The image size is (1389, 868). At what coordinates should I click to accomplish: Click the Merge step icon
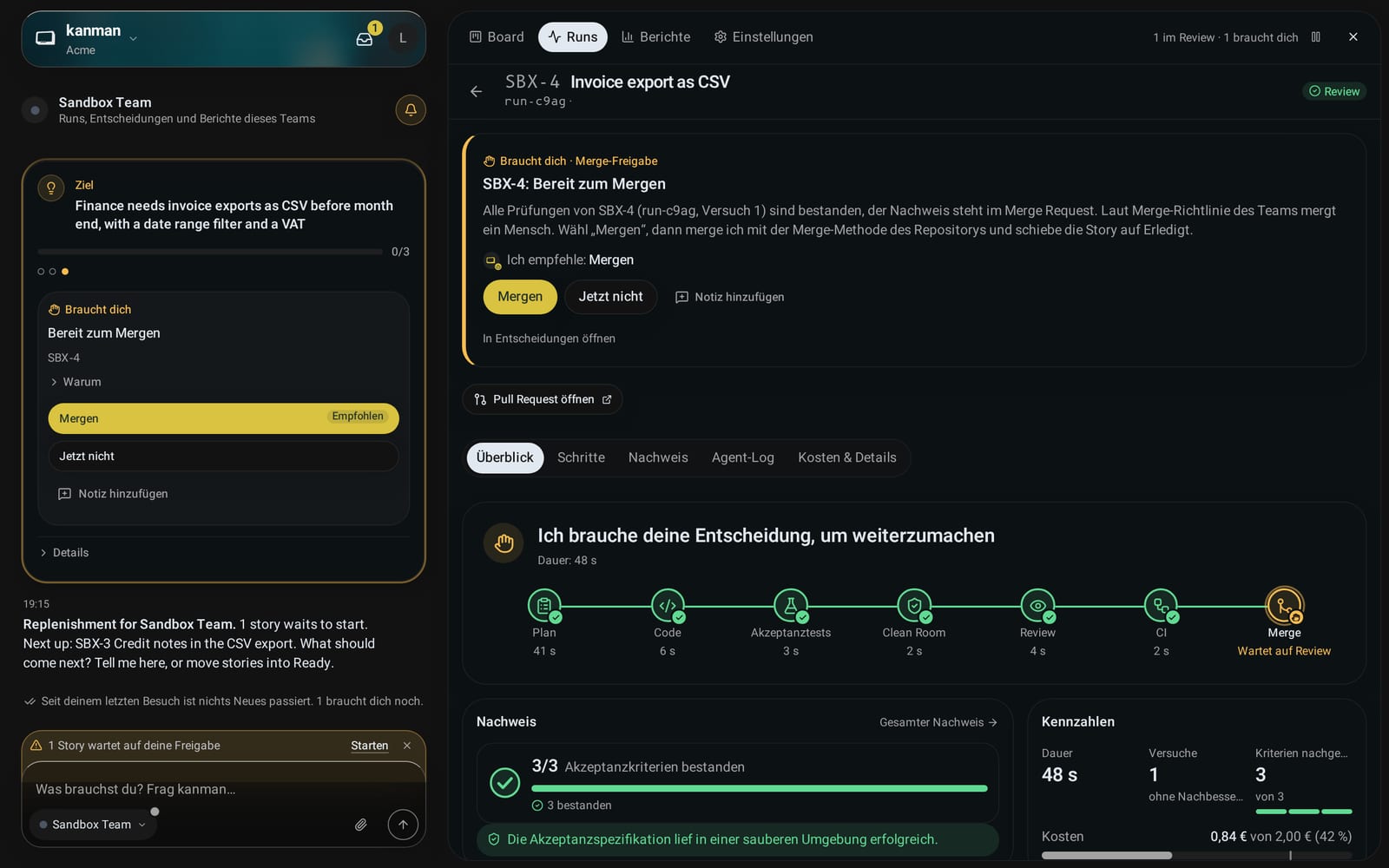pyautogui.click(x=1284, y=606)
